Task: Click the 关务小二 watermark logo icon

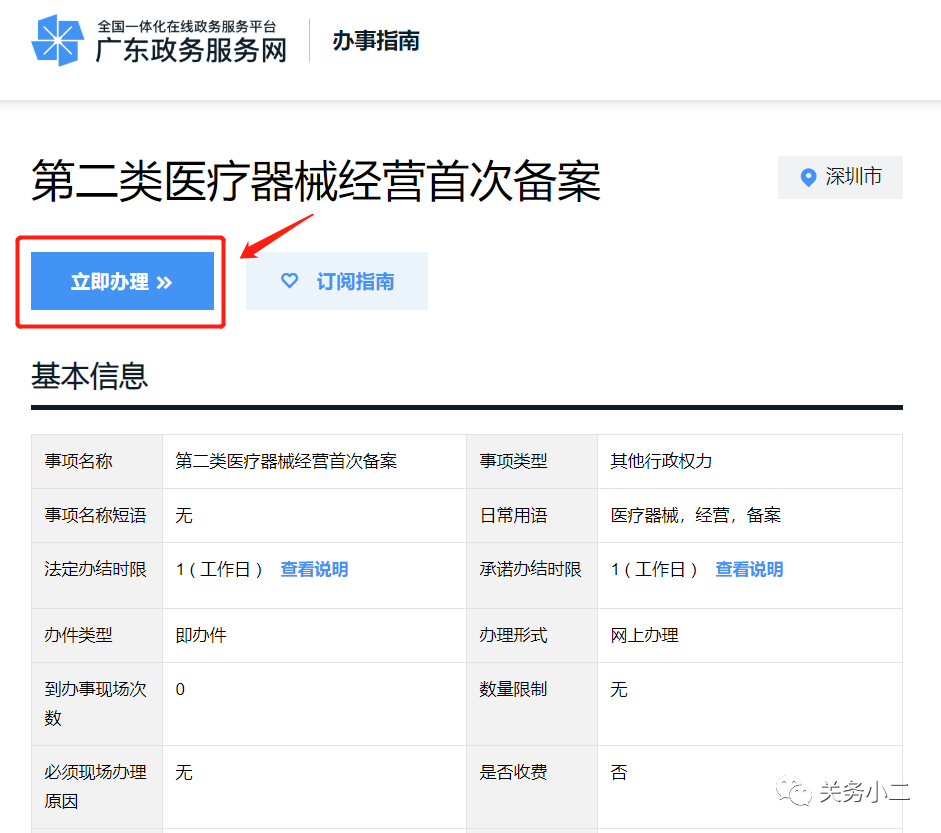Action: point(797,791)
